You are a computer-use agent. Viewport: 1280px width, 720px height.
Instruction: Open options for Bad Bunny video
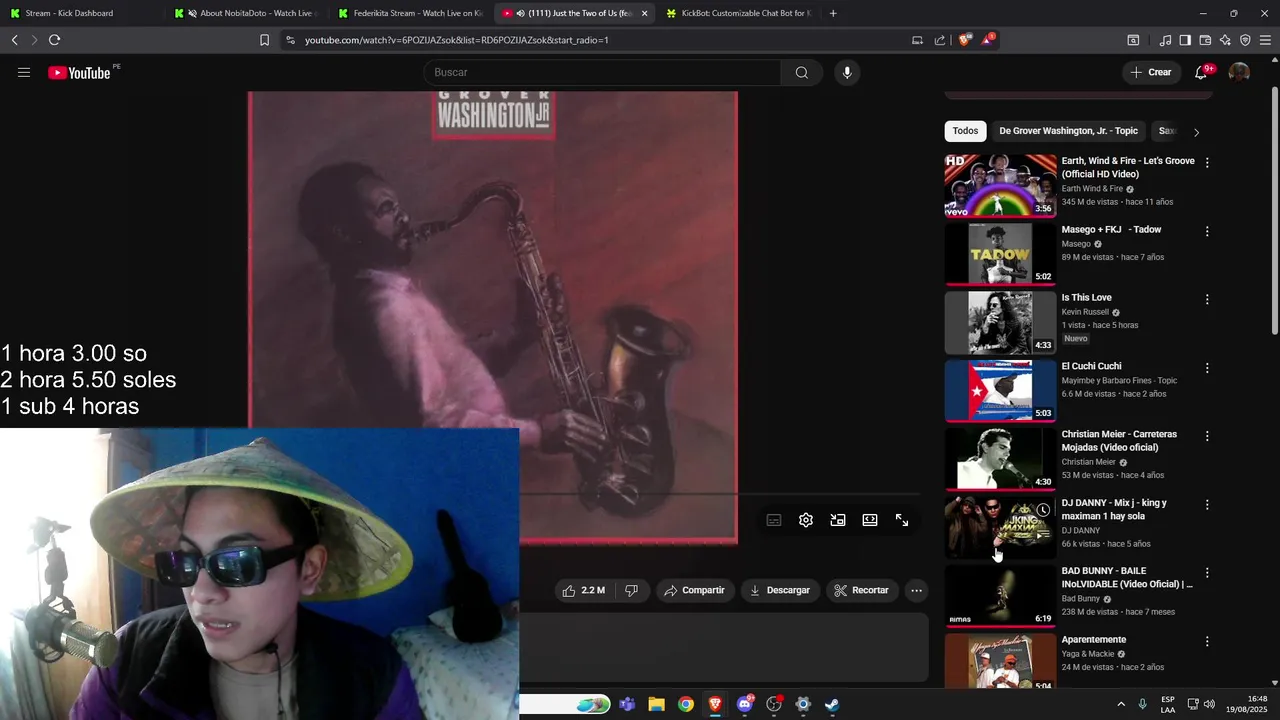pos(1207,573)
